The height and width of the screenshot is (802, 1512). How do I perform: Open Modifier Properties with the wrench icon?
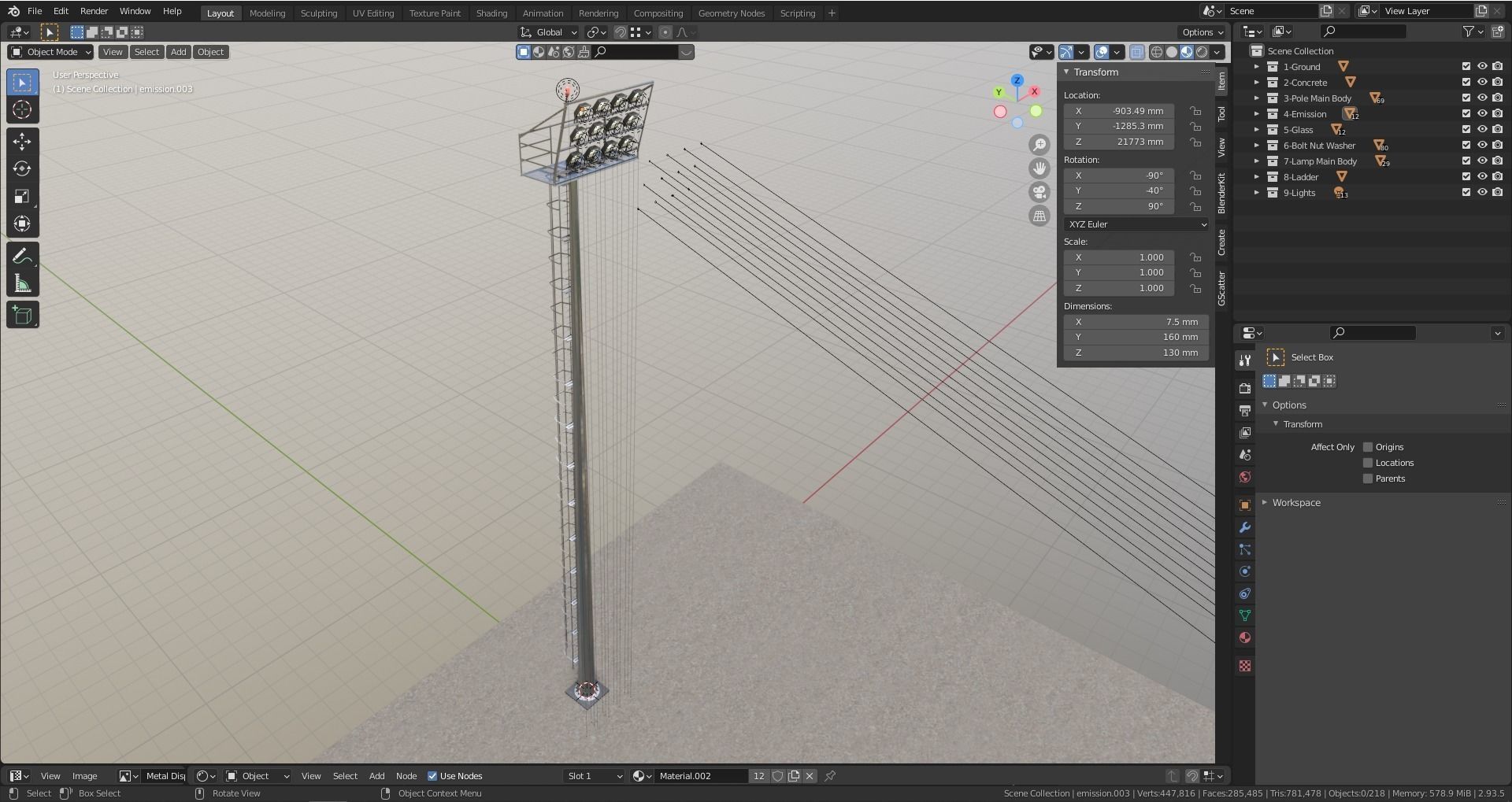click(1244, 527)
